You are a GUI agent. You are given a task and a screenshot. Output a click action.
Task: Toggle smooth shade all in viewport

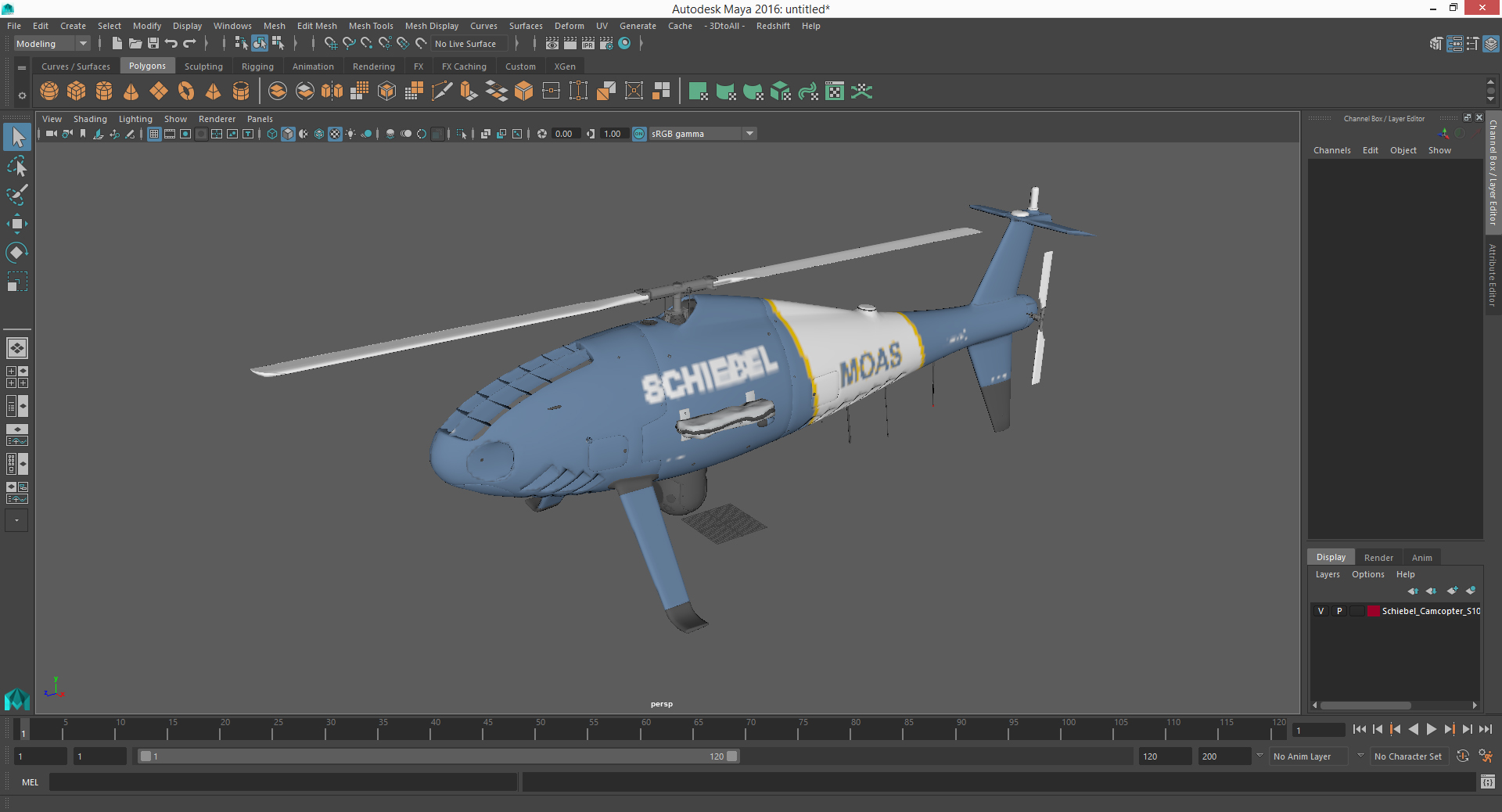[x=288, y=134]
